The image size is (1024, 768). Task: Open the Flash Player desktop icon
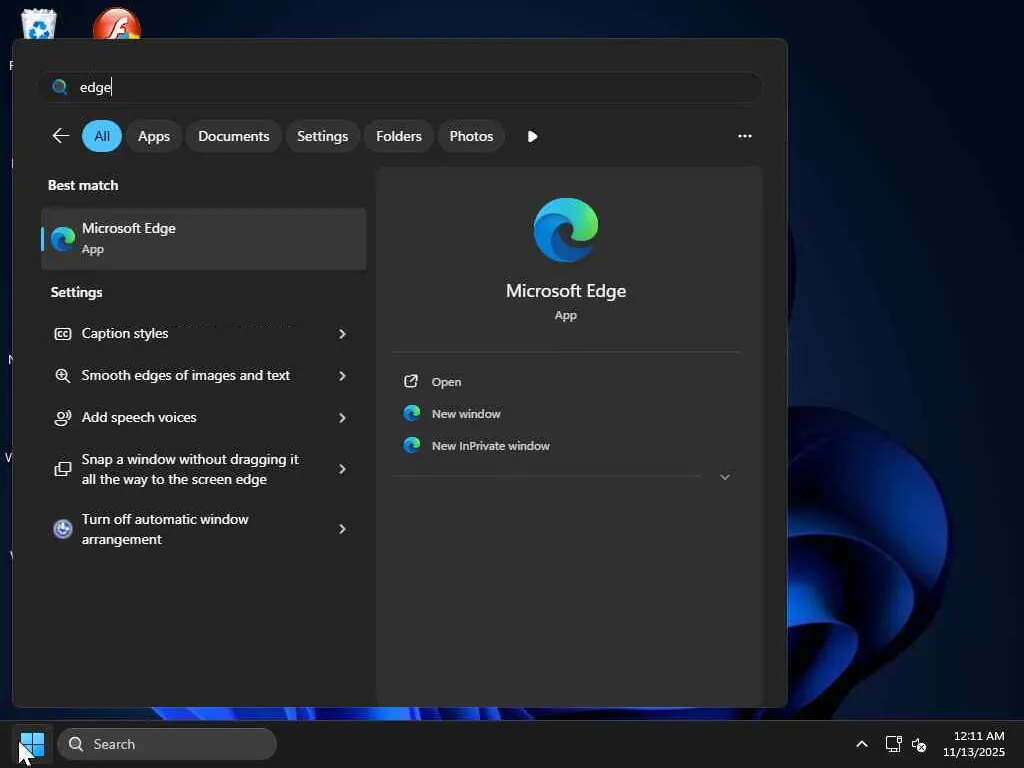click(116, 24)
